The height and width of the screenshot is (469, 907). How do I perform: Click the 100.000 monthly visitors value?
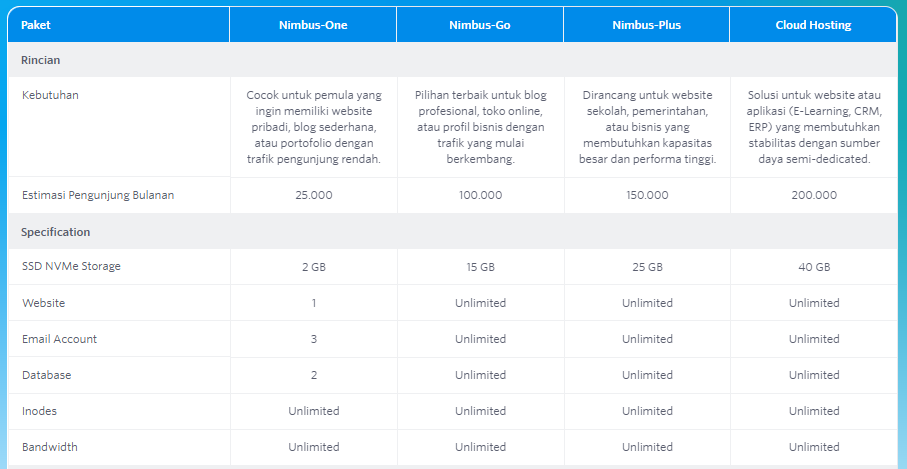click(481, 195)
